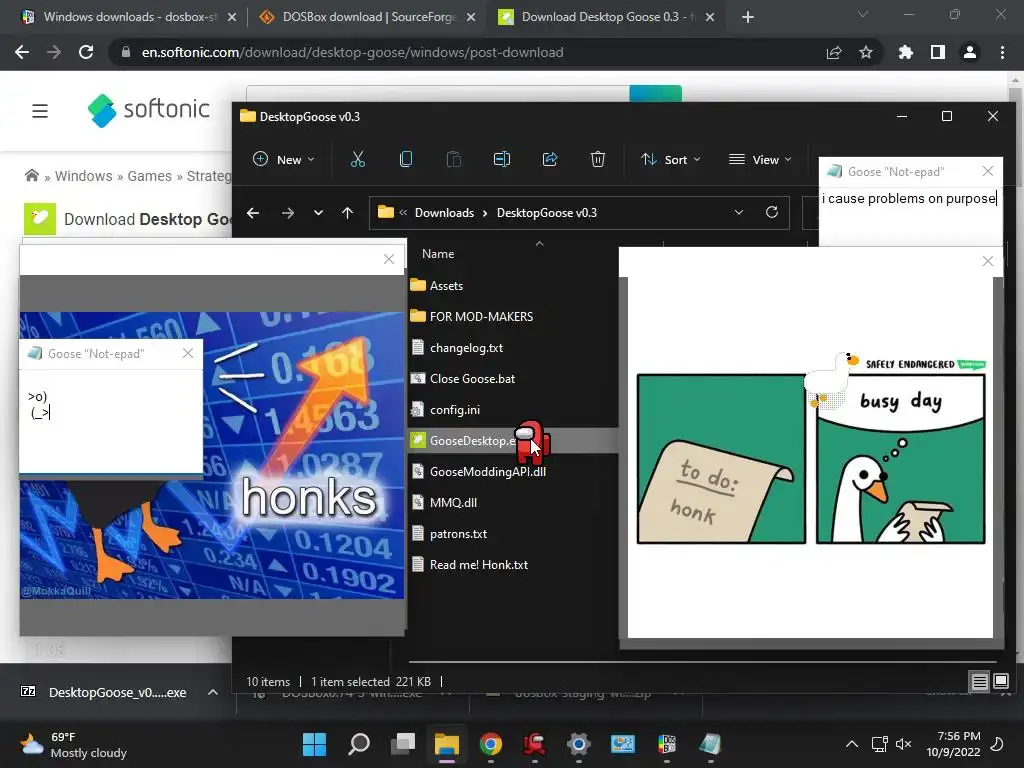Screen dimensions: 1024x768
Task: Open Softonic hamburger menu
Action: [x=40, y=110]
